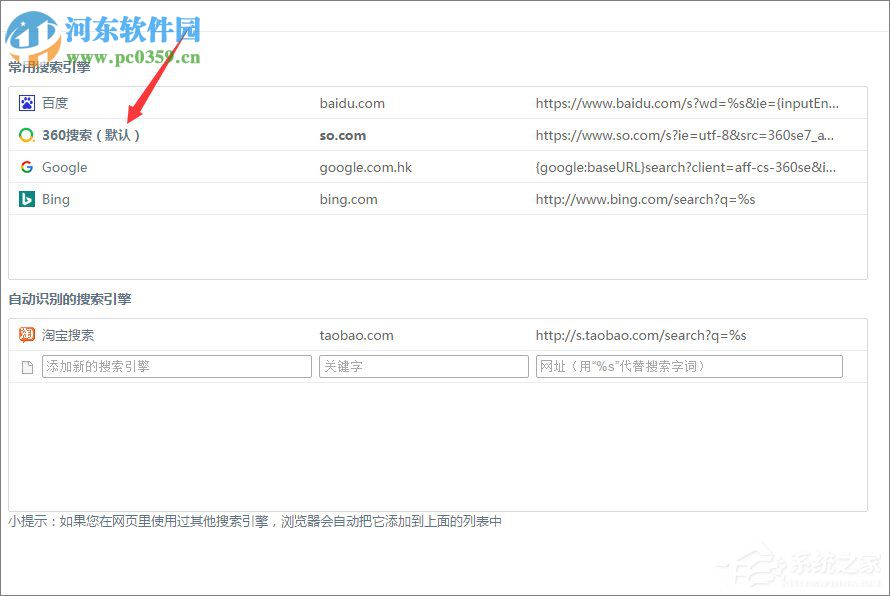The width and height of the screenshot is (890, 596).
Task: Click the Google baseURL search cell
Action: click(686, 167)
